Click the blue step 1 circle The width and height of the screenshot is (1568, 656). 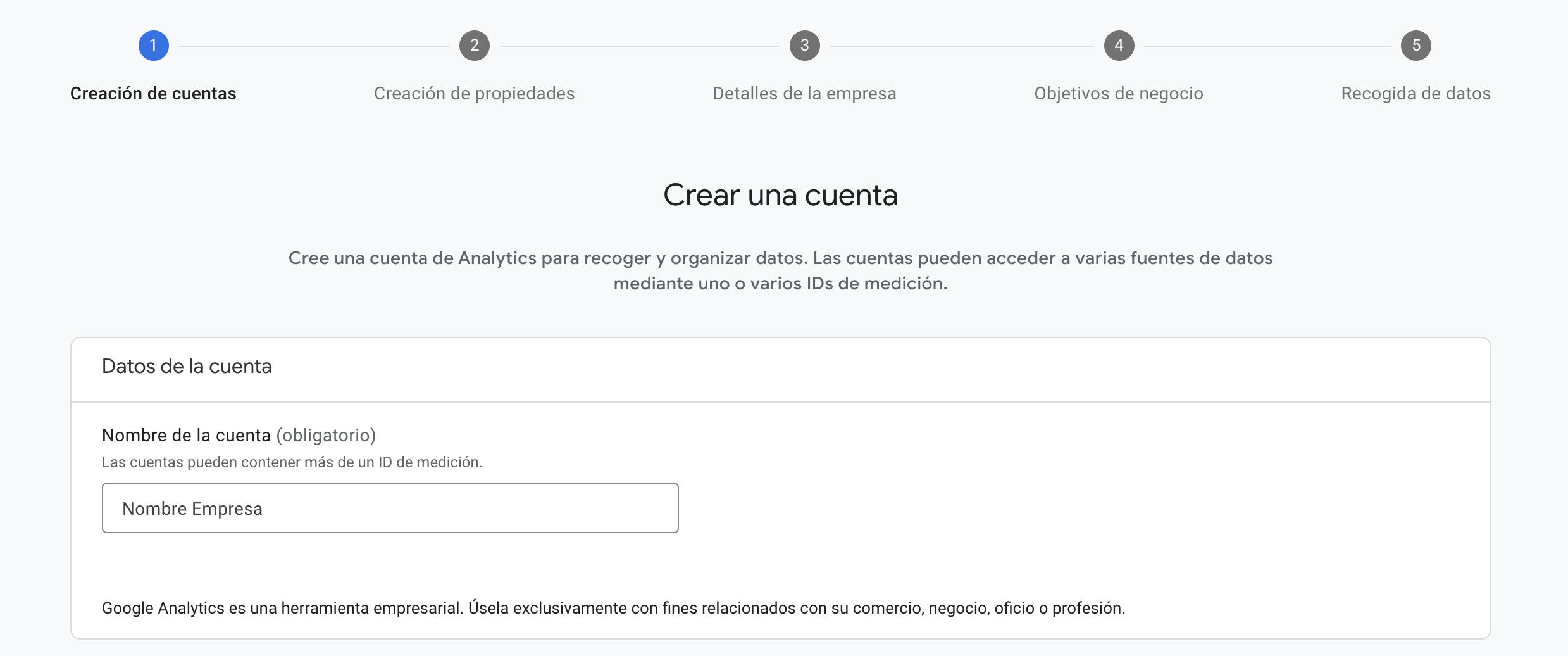(154, 45)
